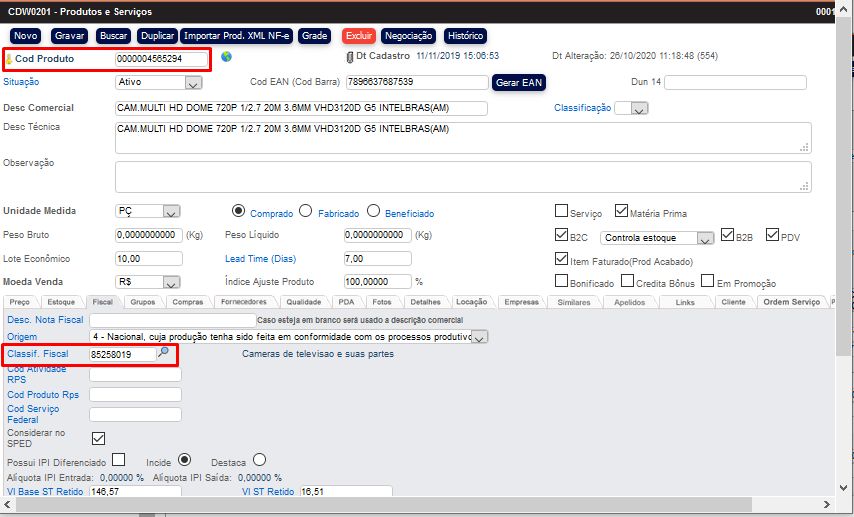The height and width of the screenshot is (517, 854).
Task: Click the Observação field resize handle
Action: click(x=804, y=186)
